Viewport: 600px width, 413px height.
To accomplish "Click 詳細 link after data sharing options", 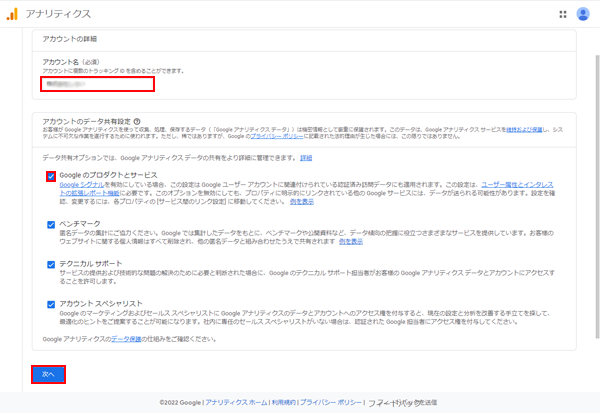I will pos(306,158).
